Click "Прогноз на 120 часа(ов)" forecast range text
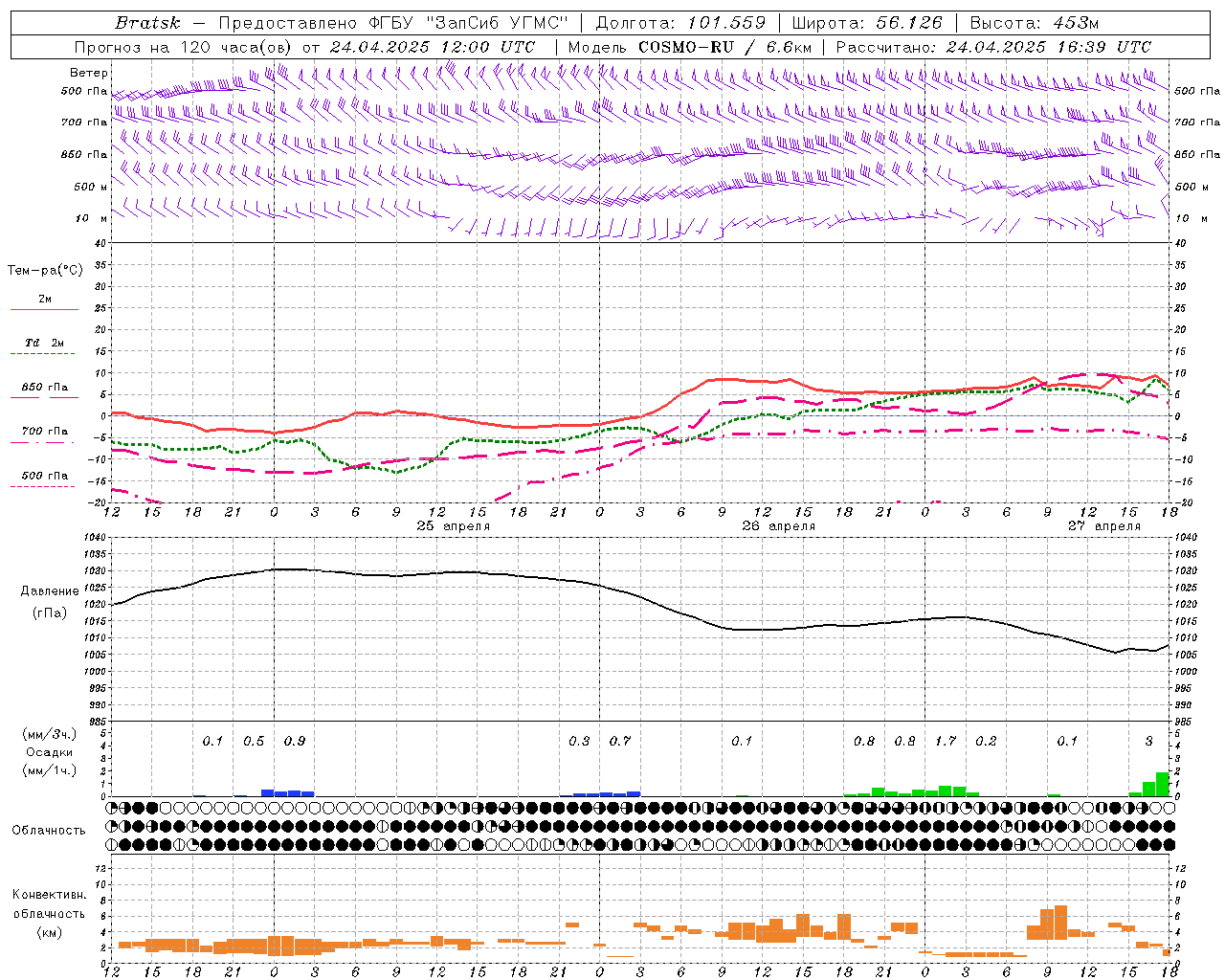 [x=183, y=47]
